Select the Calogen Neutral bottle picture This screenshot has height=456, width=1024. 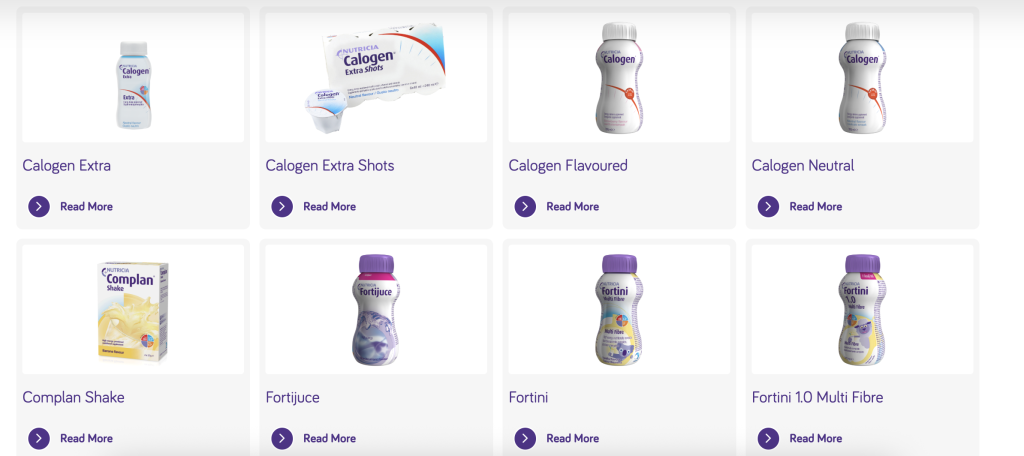(x=862, y=78)
